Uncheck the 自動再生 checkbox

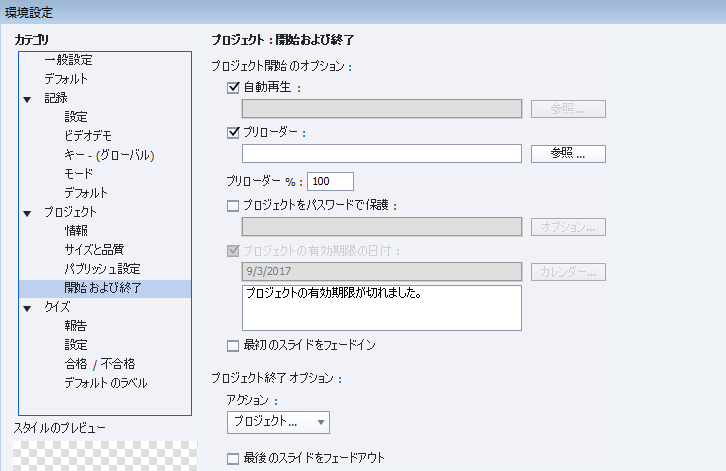pos(234,88)
